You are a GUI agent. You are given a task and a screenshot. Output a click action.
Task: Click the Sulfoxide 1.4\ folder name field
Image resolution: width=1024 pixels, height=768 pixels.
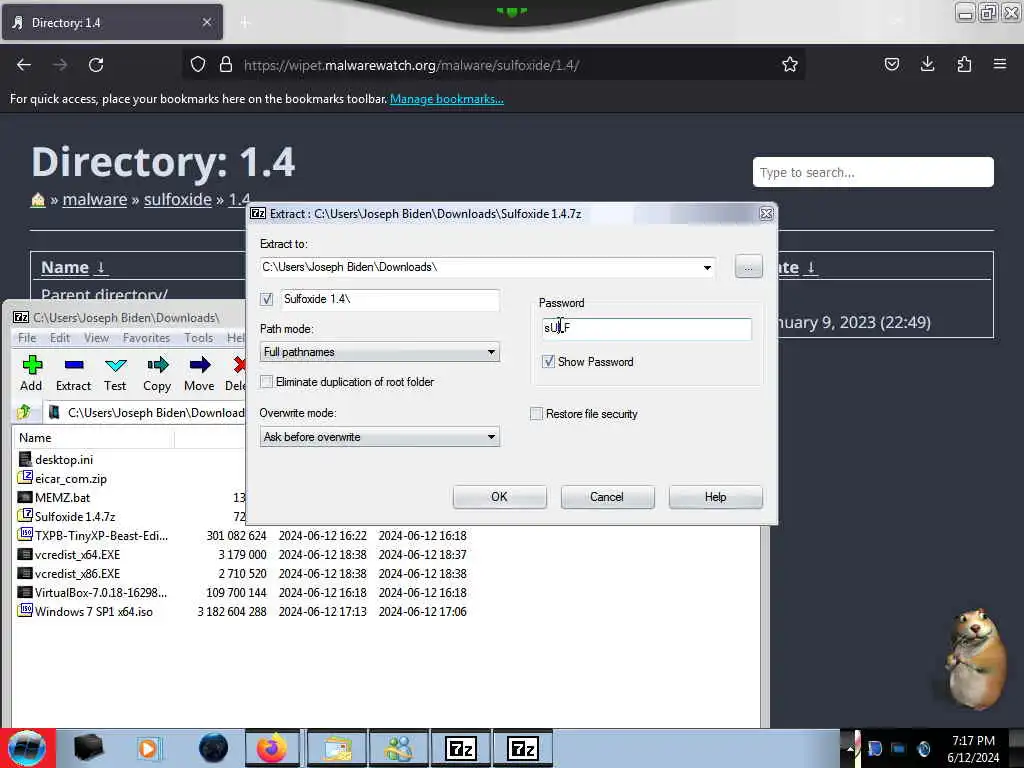pyautogui.click(x=391, y=299)
